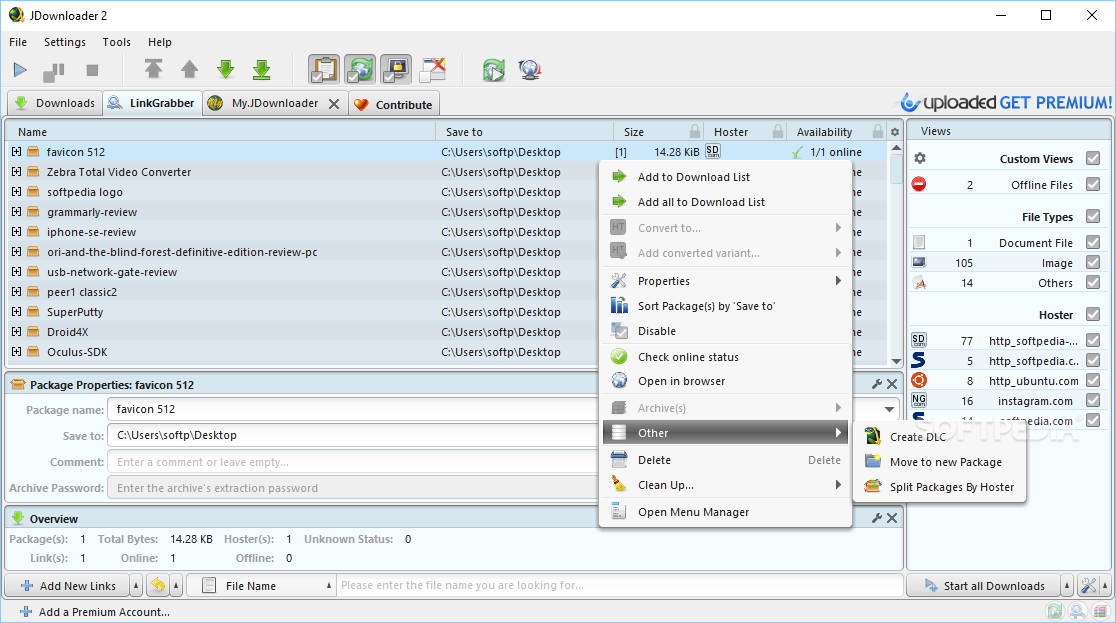This screenshot has width=1116, height=623.
Task: Open the File Name search type dropdown
Action: click(260, 585)
